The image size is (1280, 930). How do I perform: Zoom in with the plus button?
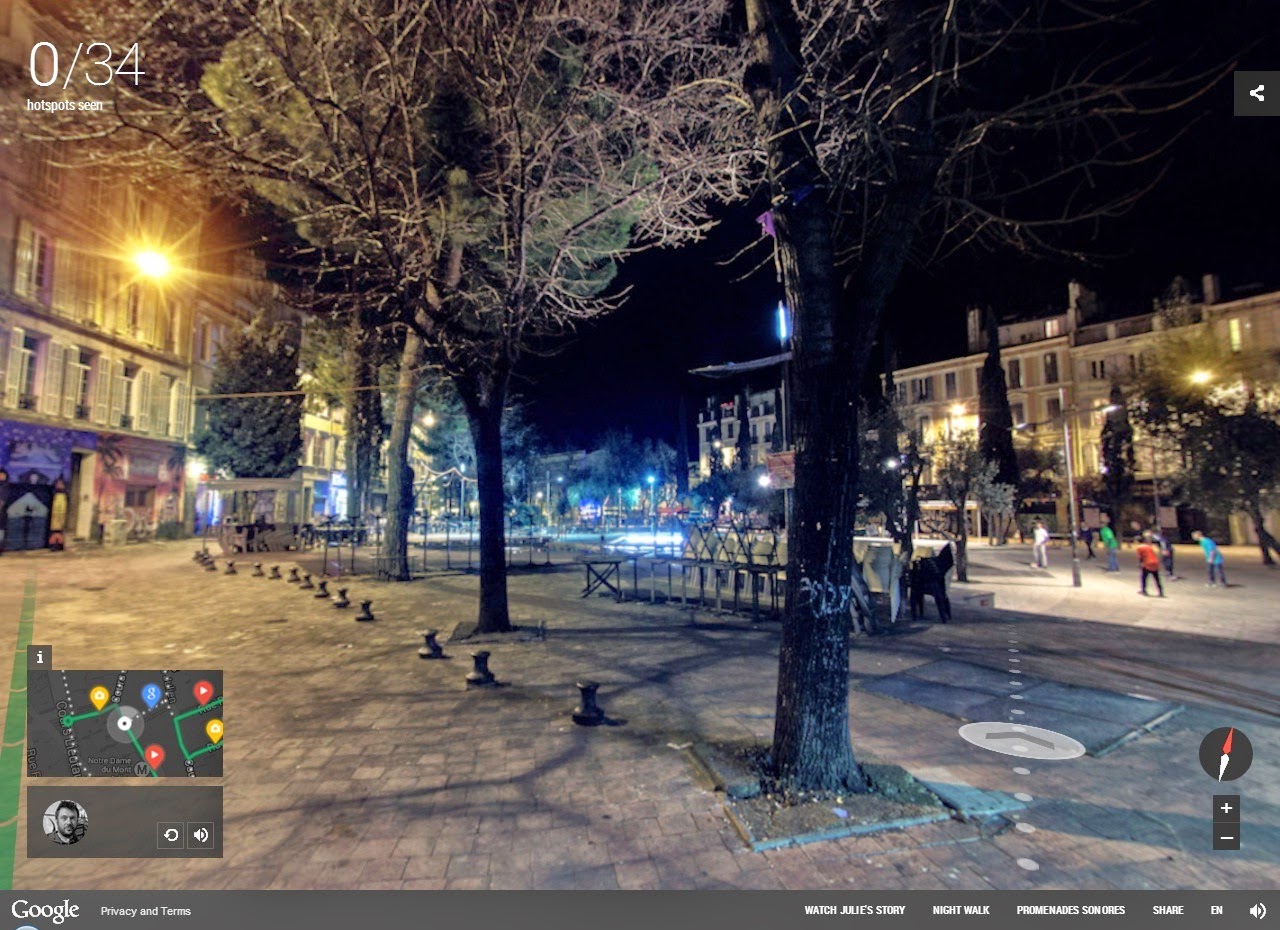pyautogui.click(x=1227, y=809)
